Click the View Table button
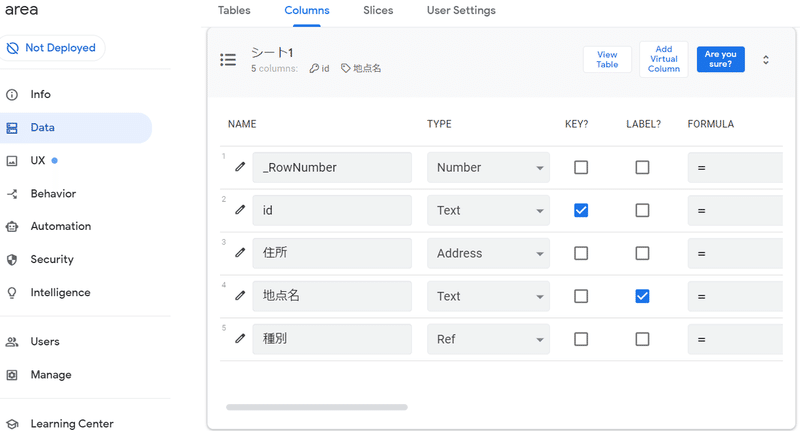This screenshot has width=800, height=431. 607,60
